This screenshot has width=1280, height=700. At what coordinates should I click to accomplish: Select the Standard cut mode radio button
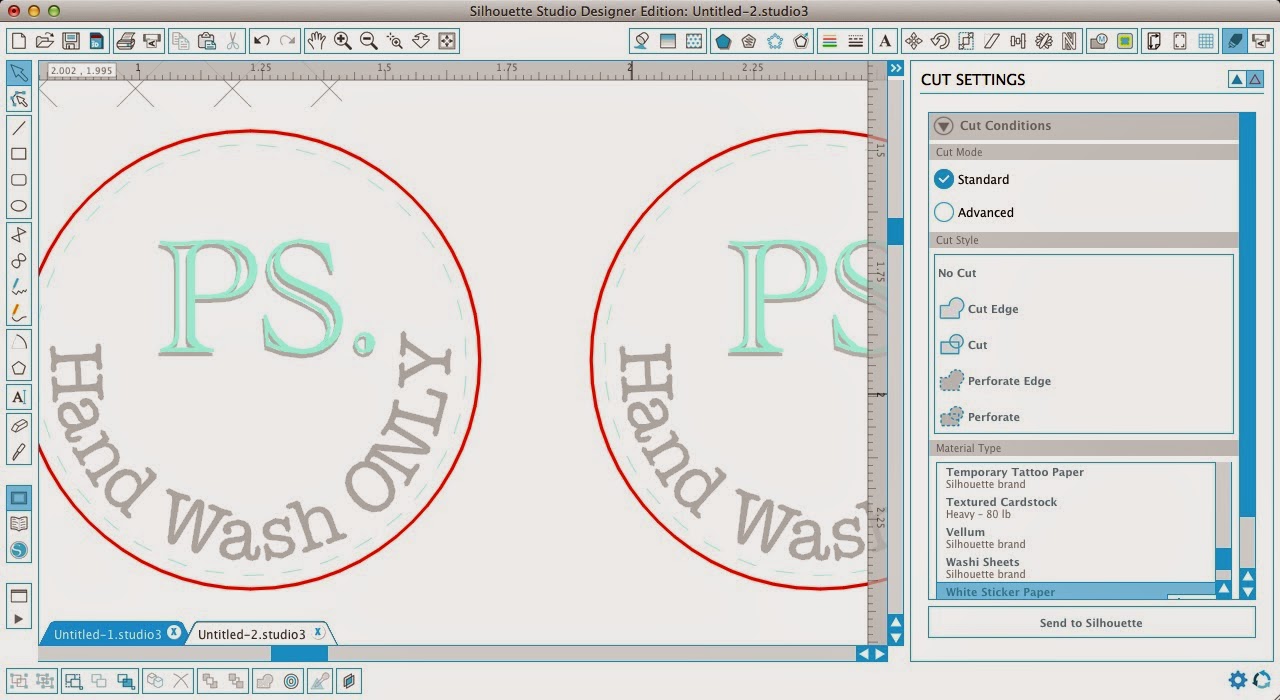coord(943,179)
